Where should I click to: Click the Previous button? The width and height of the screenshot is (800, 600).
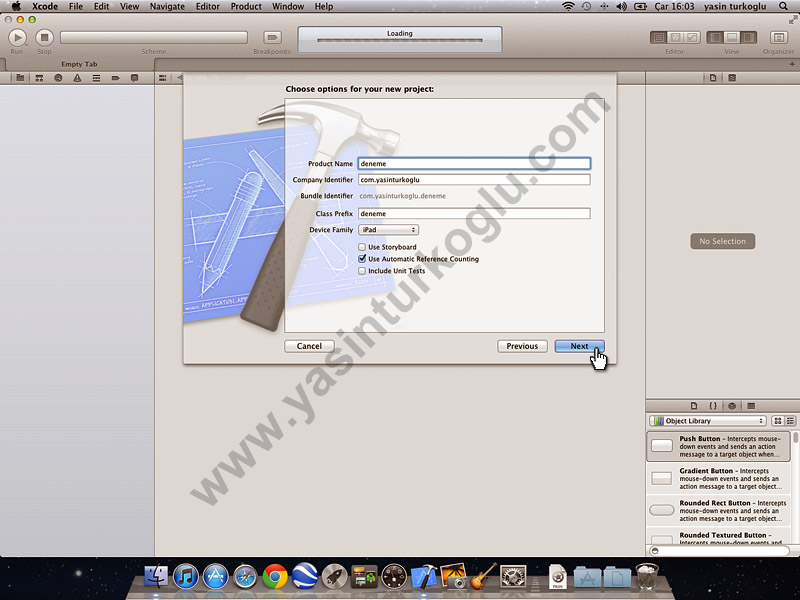point(522,346)
